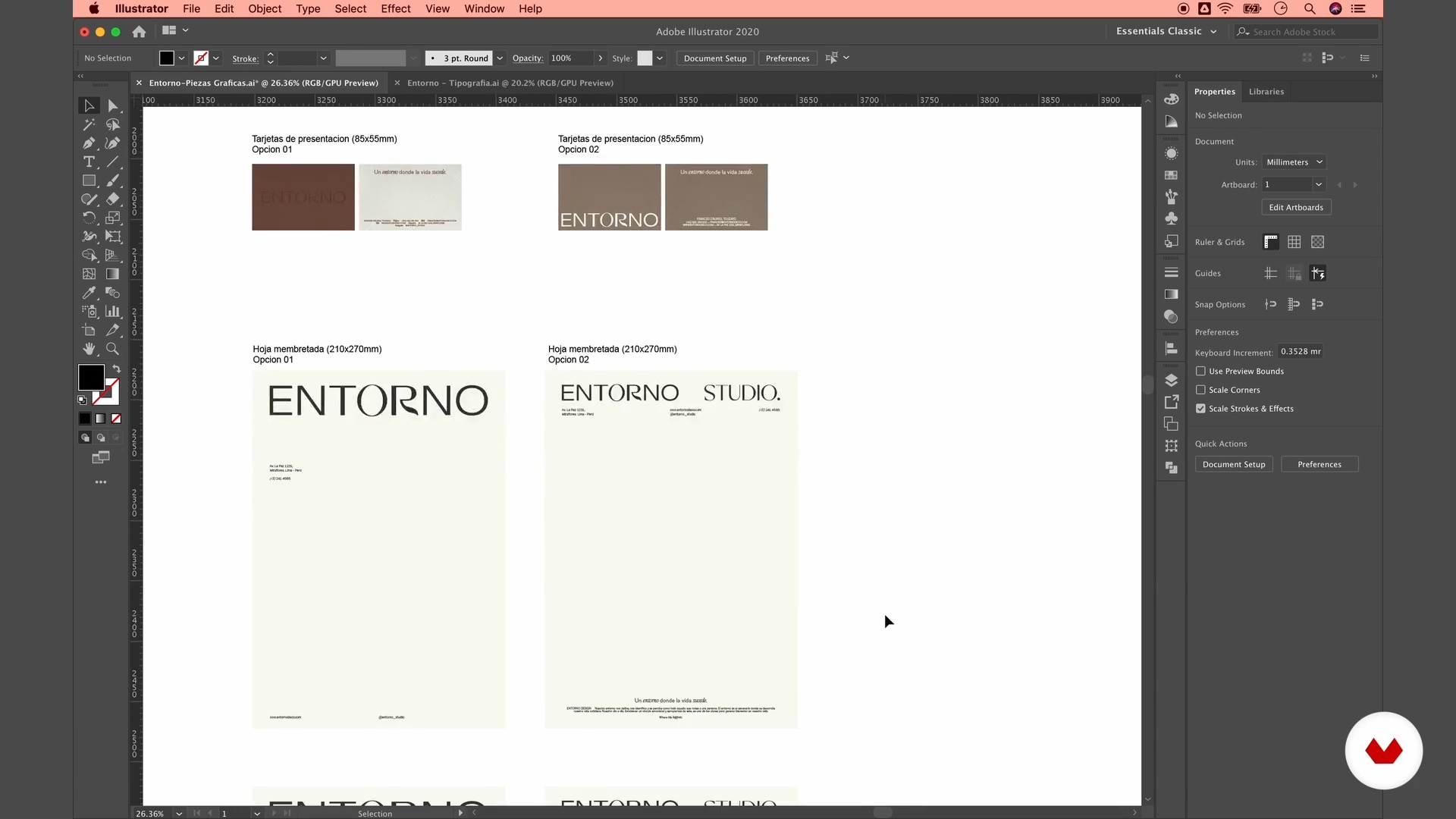
Task: Enable Scale Corners checkbox
Action: [x=1200, y=390]
